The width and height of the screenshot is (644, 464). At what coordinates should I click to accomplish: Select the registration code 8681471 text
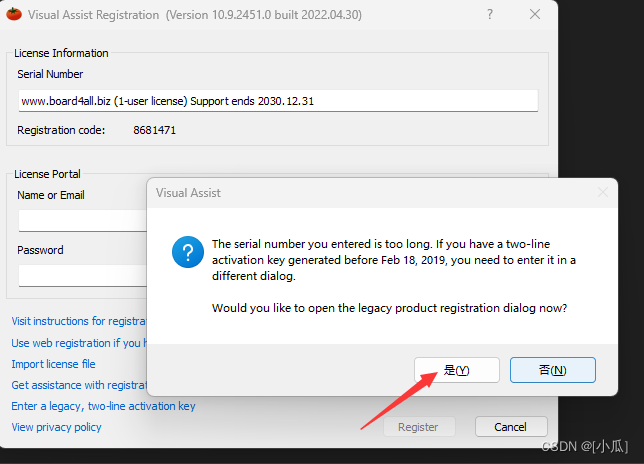click(x=154, y=130)
